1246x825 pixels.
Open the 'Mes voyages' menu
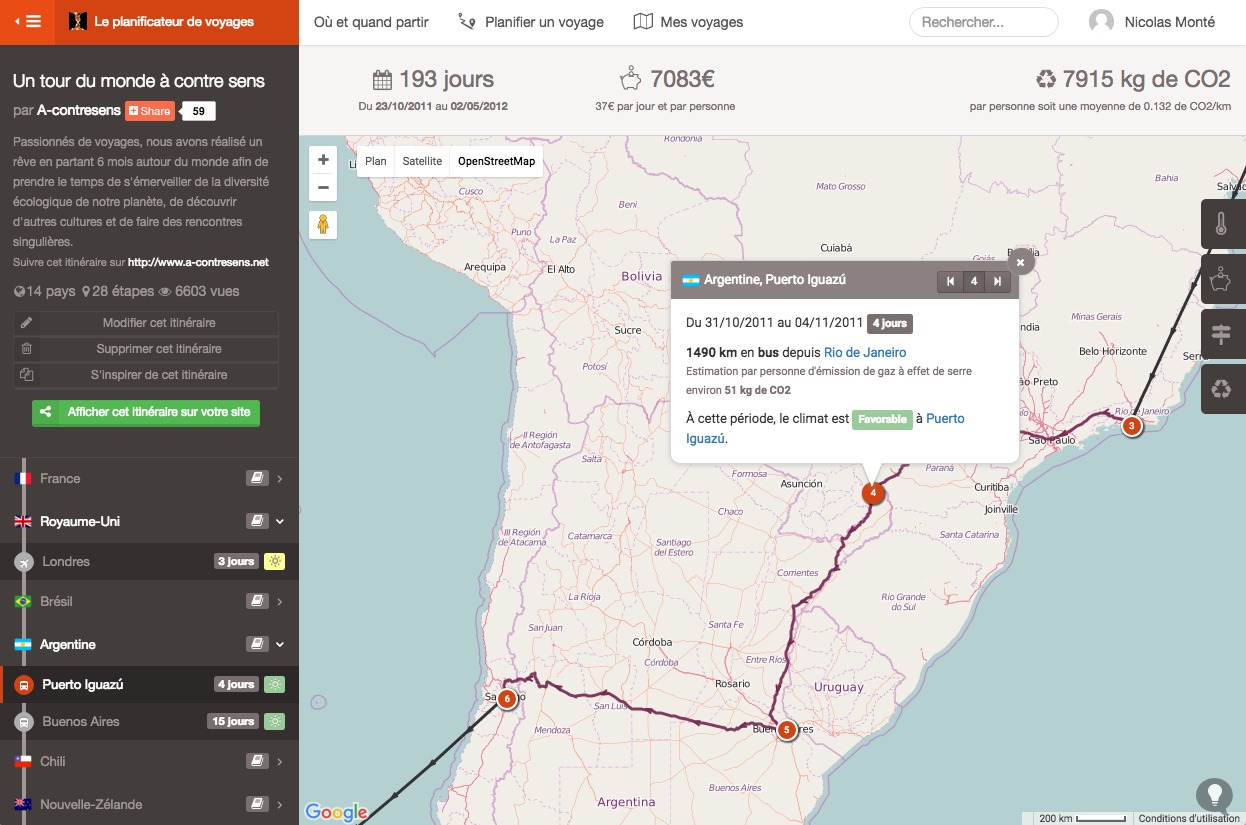(x=689, y=22)
